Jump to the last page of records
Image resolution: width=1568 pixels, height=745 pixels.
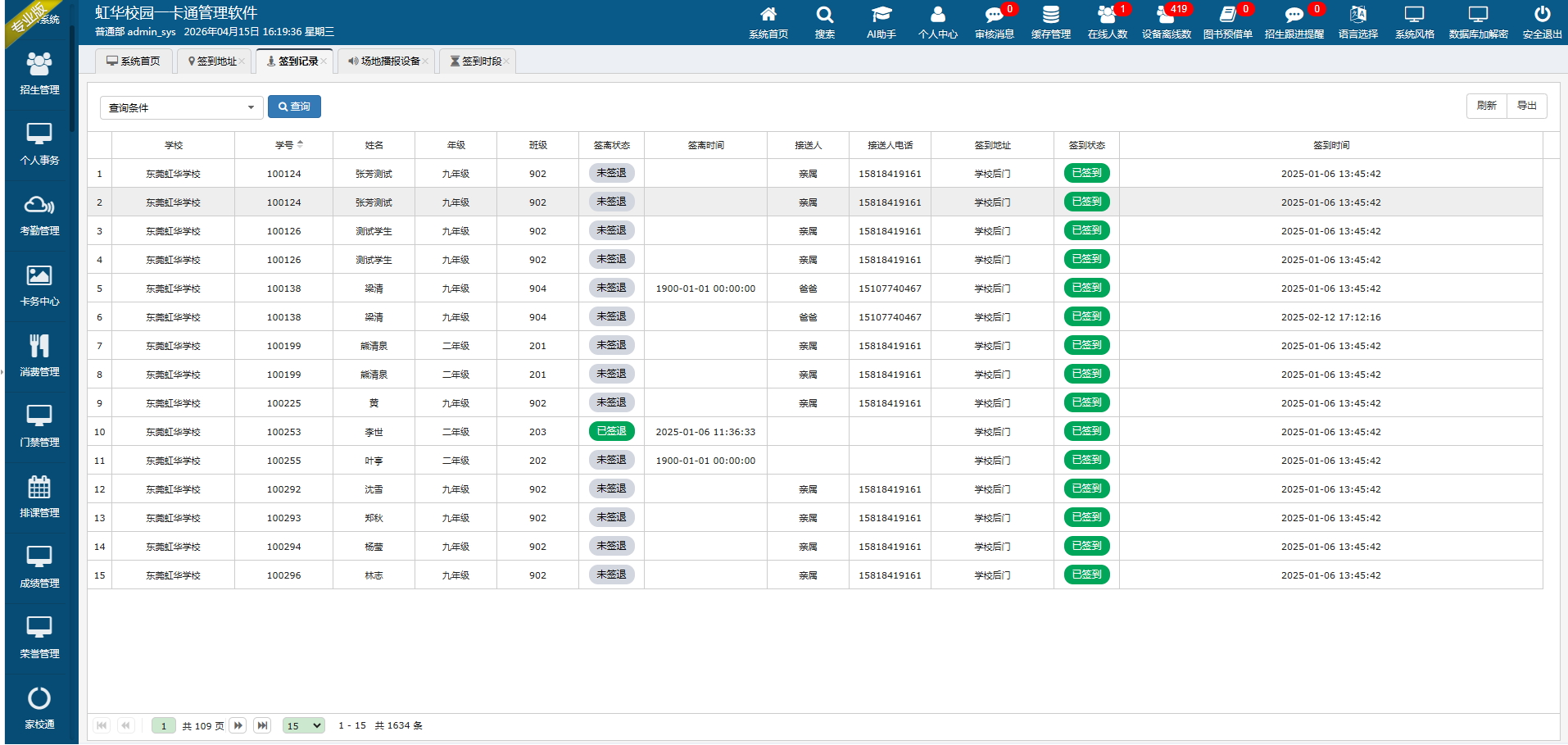262,725
